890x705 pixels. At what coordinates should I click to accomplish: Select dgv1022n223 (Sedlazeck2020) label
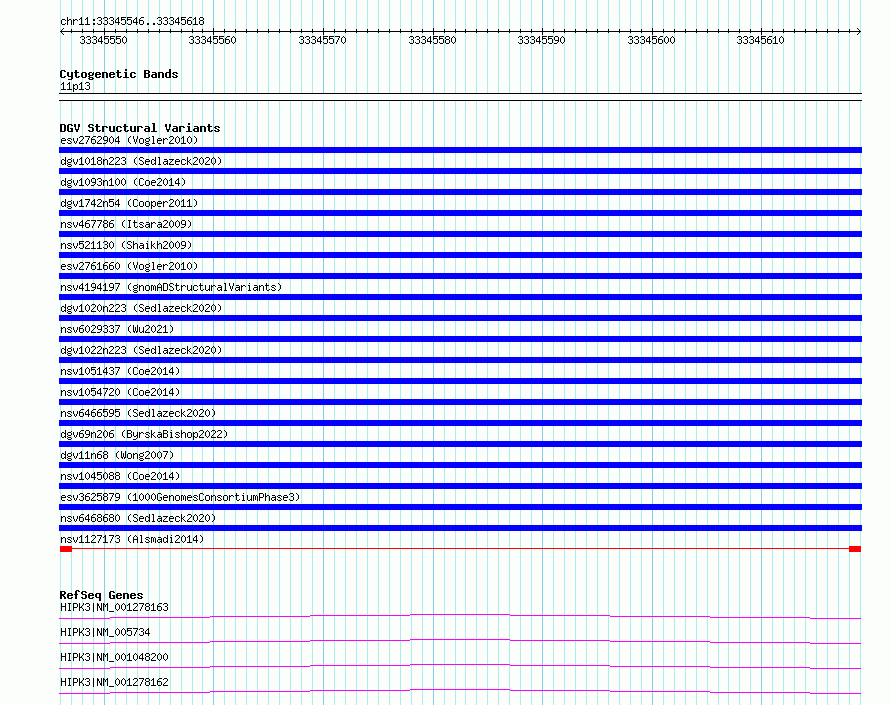pos(141,350)
